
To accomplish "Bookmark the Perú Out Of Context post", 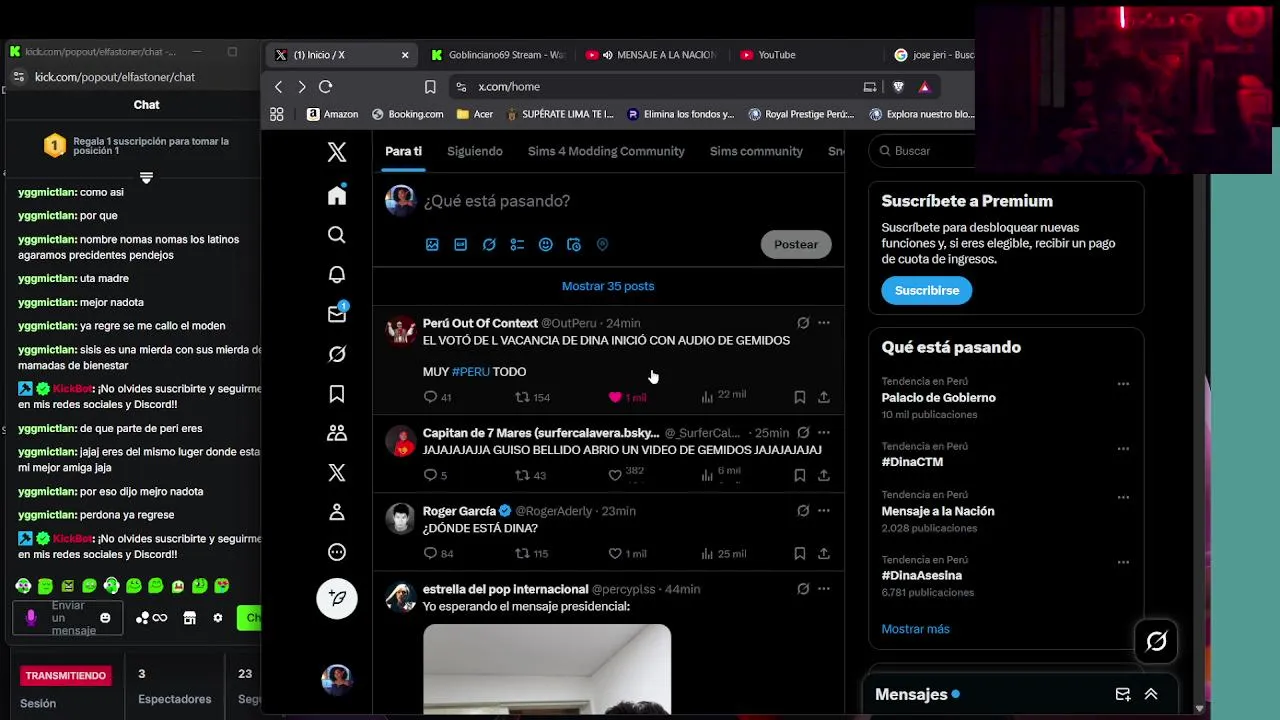I will (x=800, y=397).
